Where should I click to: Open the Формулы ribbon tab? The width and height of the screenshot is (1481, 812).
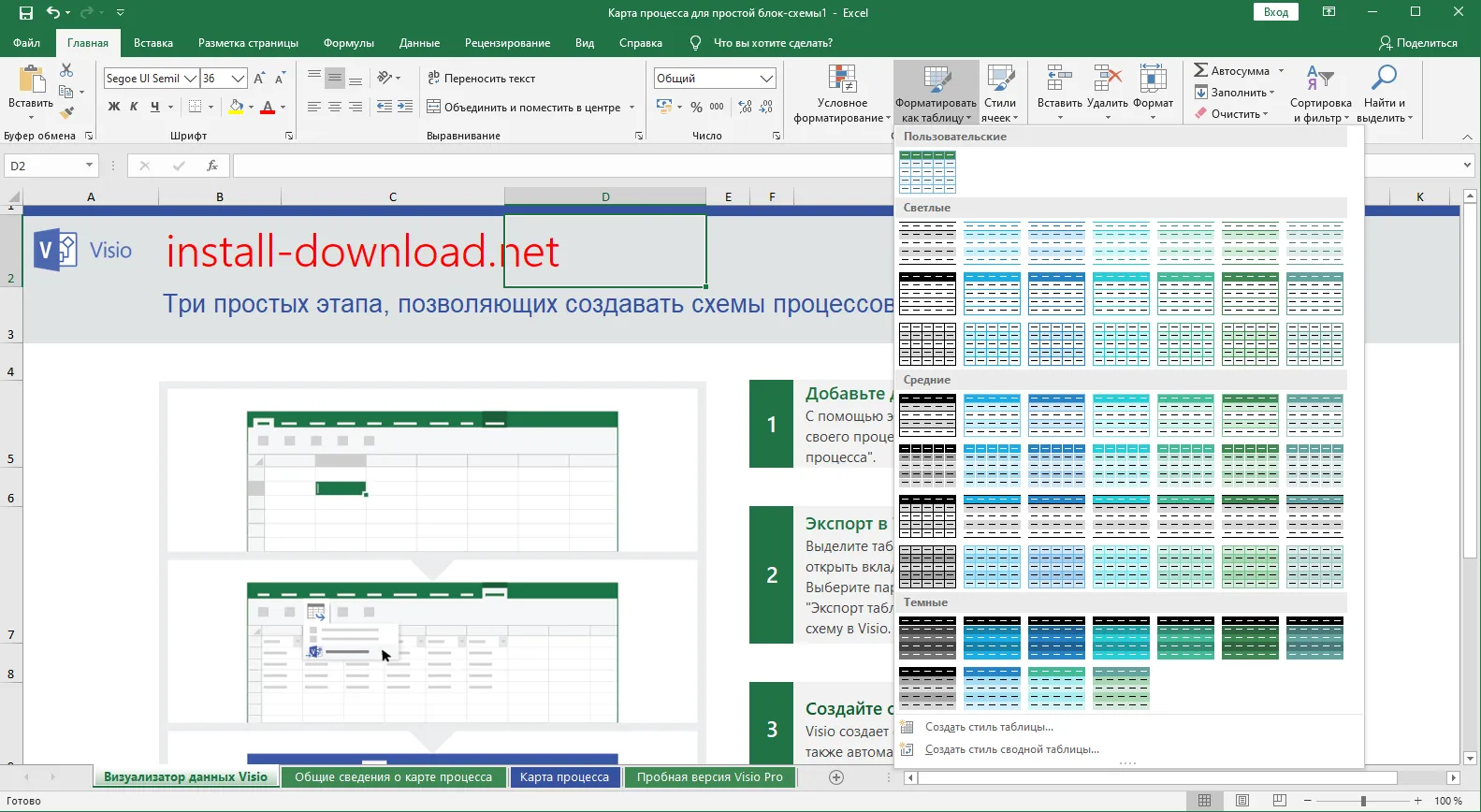(x=348, y=43)
